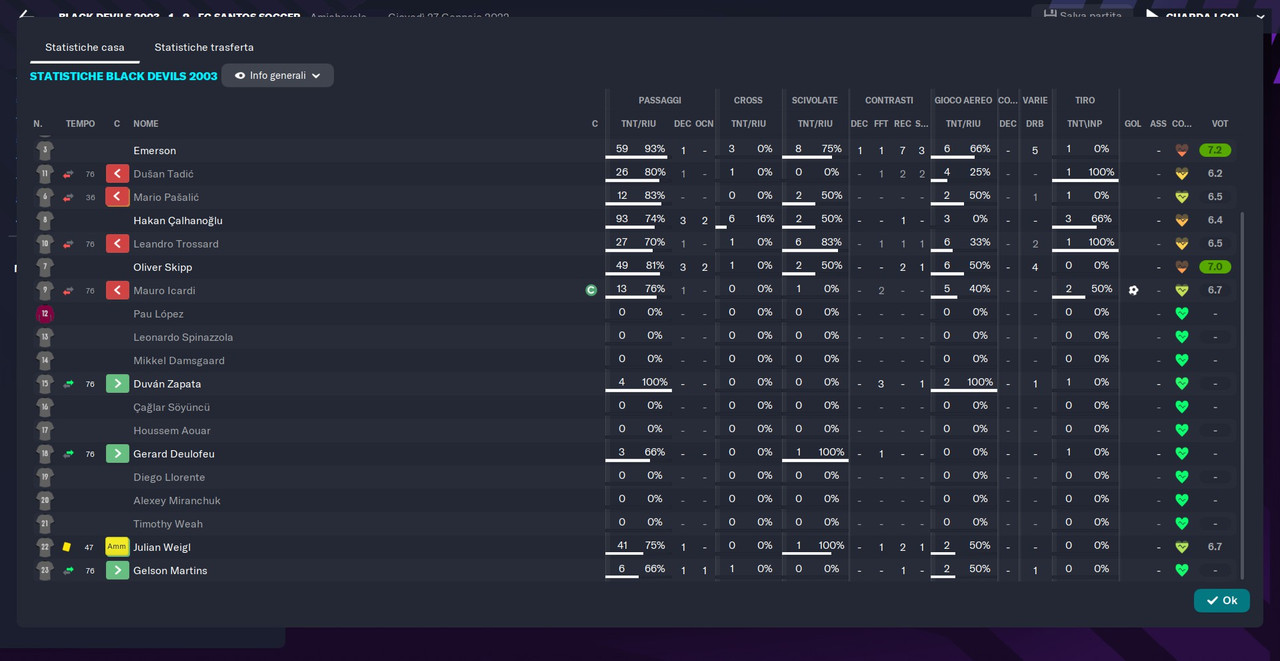Viewport: 1280px width, 661px height.
Task: Select player Leonardo Spinazzola by name
Action: coord(183,338)
